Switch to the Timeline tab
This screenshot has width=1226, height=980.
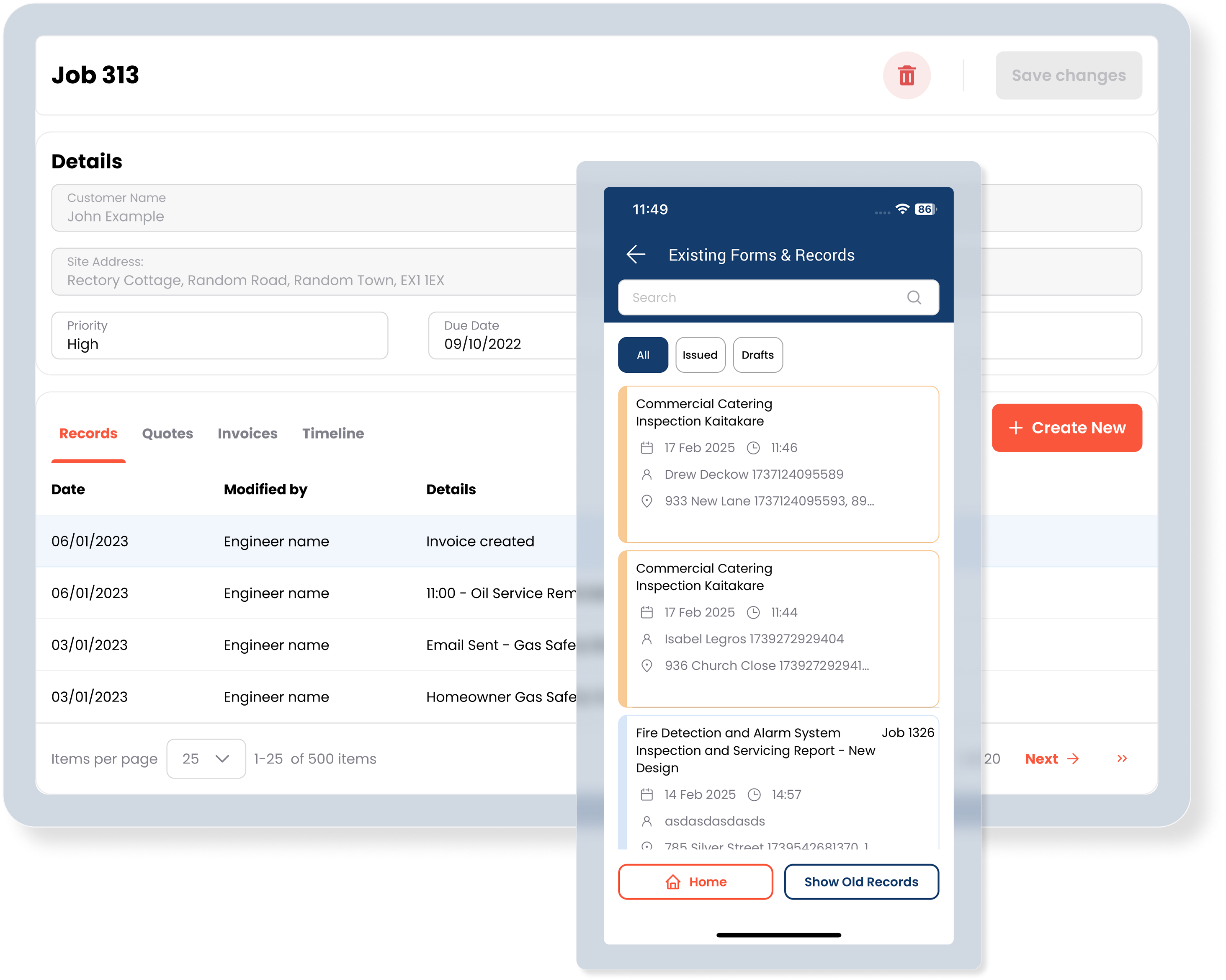coord(332,433)
